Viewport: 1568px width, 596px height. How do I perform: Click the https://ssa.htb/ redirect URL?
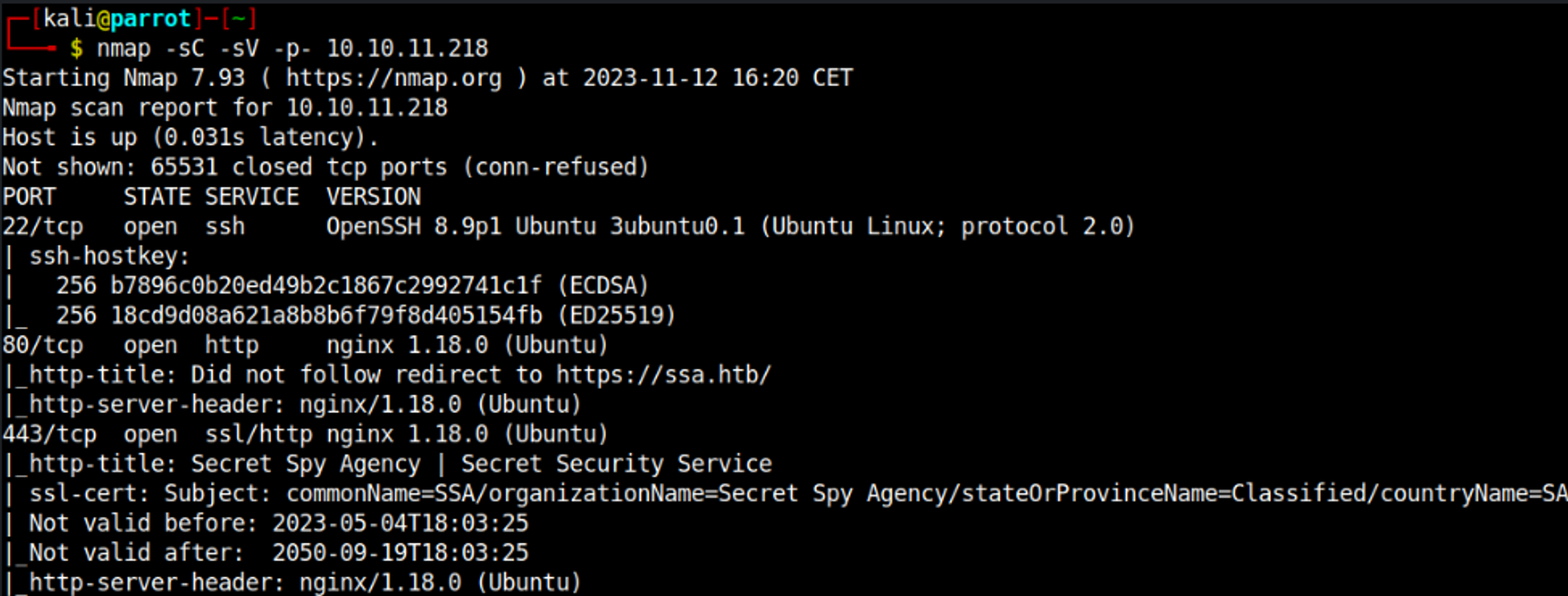pyautogui.click(x=663, y=375)
